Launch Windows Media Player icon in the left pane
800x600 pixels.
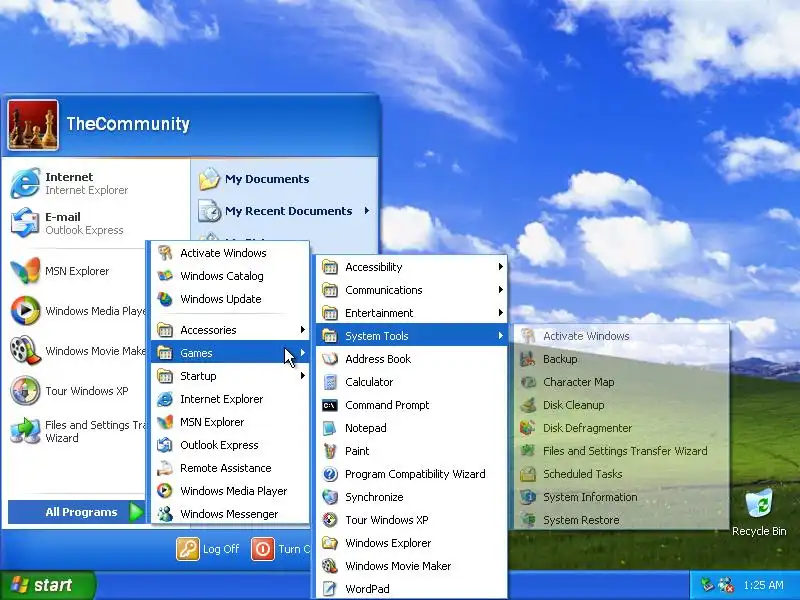click(x=25, y=311)
